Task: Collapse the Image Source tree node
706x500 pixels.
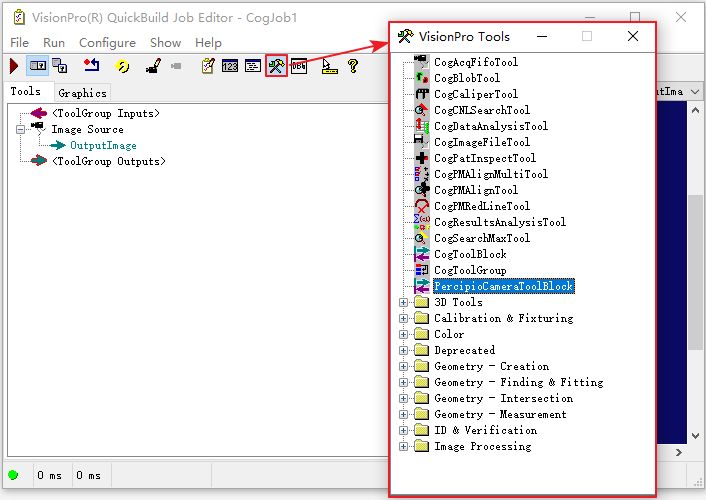Action: pyautogui.click(x=20, y=130)
